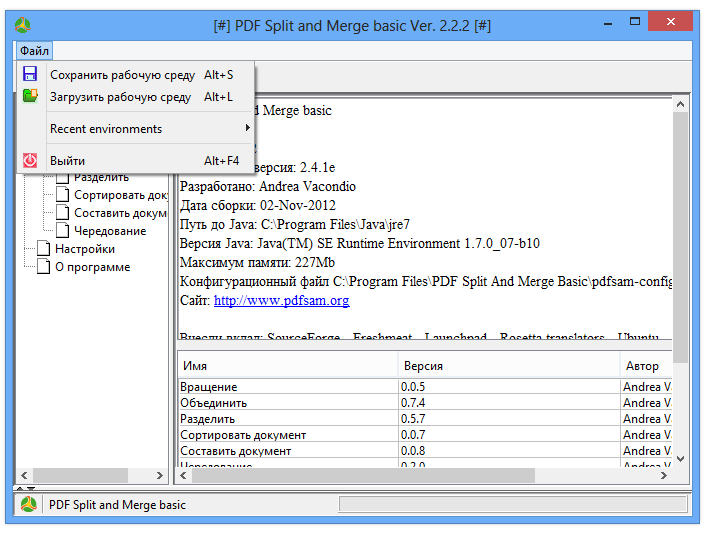Click collapse arrows above the status bar
Screen dimensions: 710x535
pyautogui.click(x=25, y=488)
